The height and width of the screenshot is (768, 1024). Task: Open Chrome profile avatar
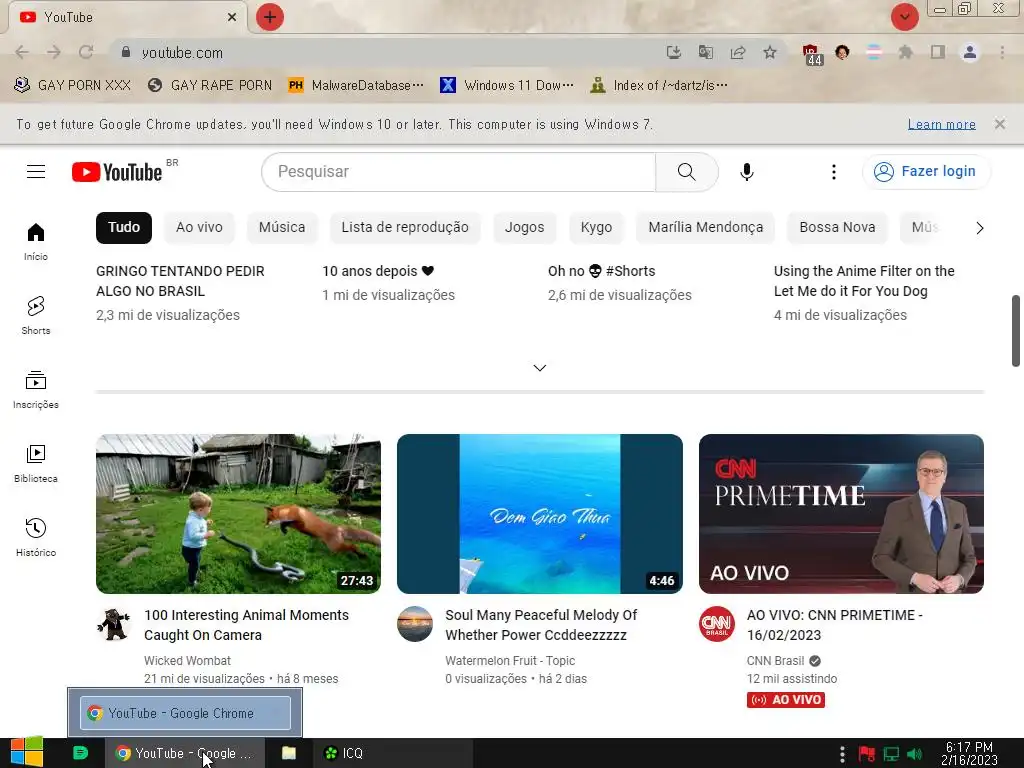[970, 52]
